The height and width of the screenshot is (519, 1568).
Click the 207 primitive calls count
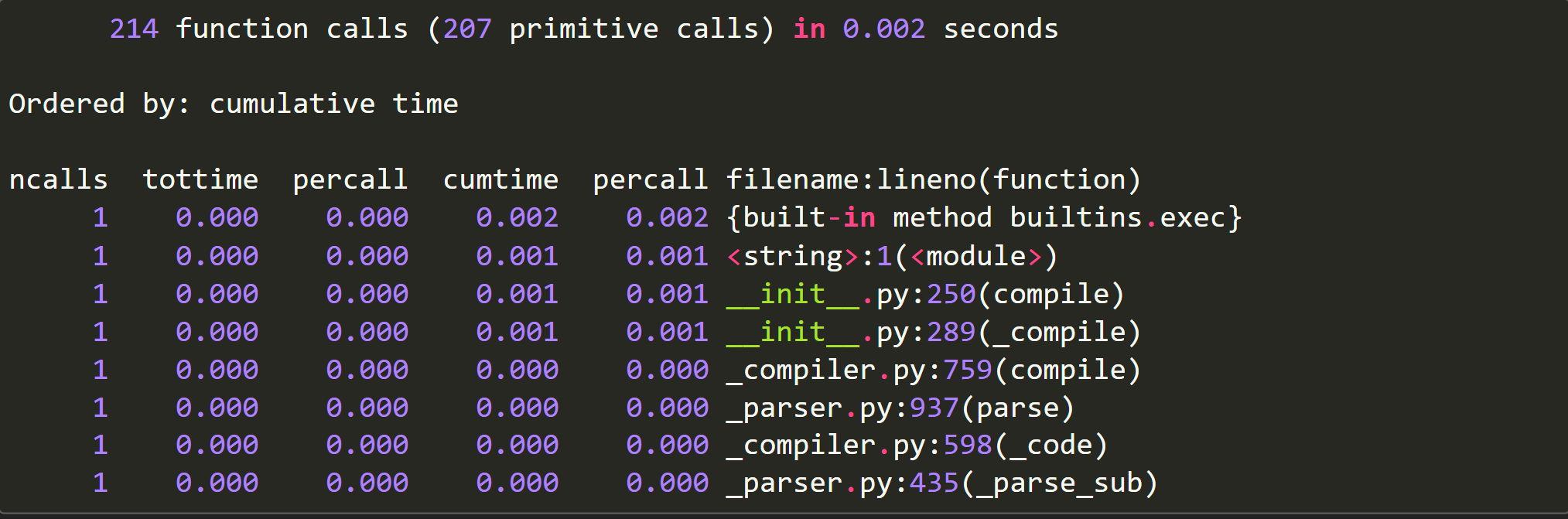pos(466,29)
